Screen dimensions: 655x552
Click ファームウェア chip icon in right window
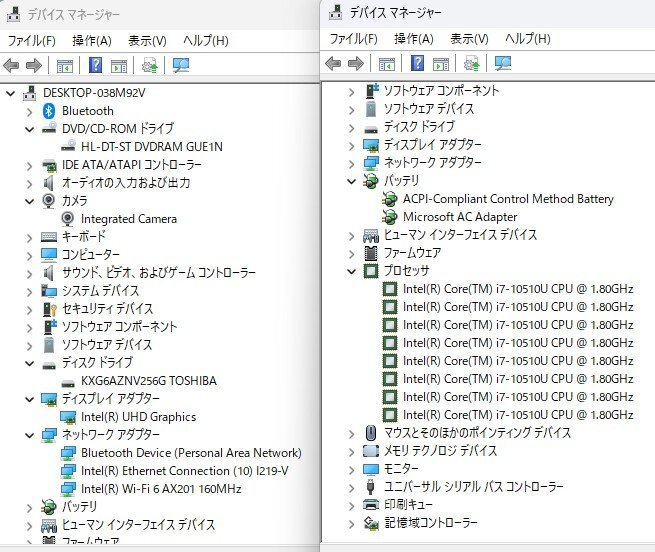point(371,253)
